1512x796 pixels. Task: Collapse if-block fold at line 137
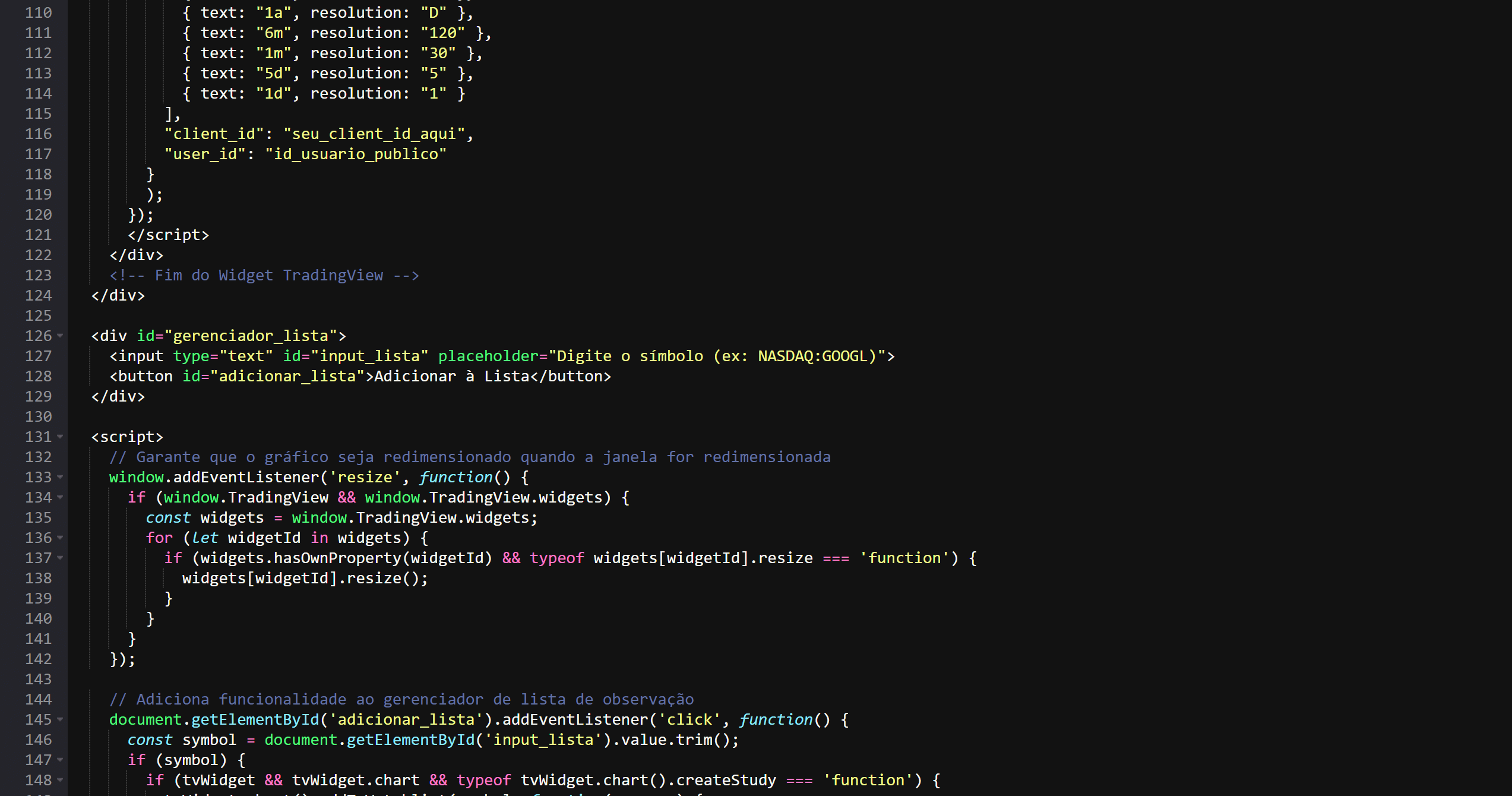point(60,558)
